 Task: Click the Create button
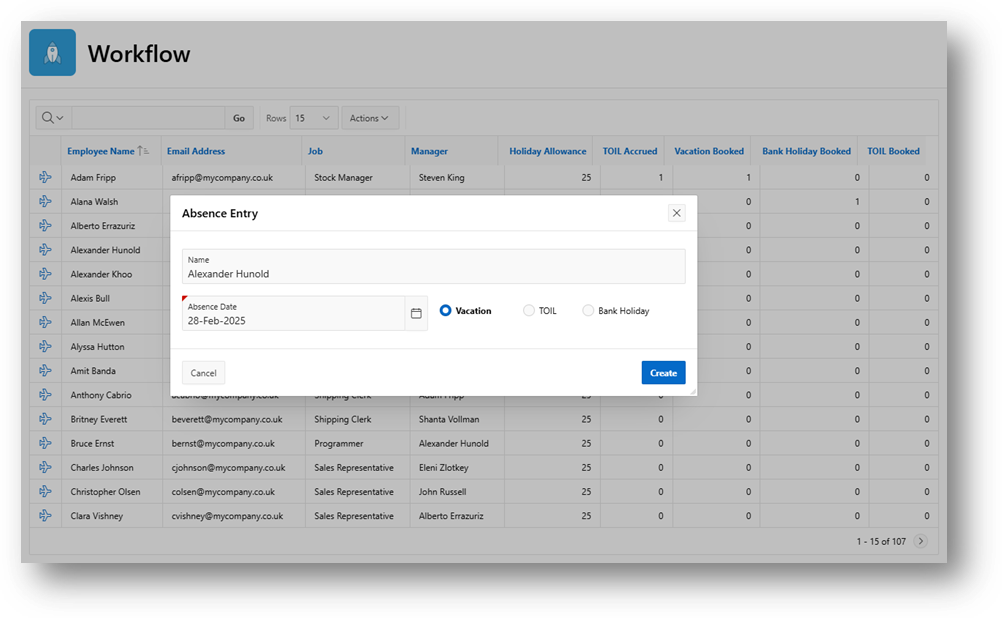click(x=663, y=373)
